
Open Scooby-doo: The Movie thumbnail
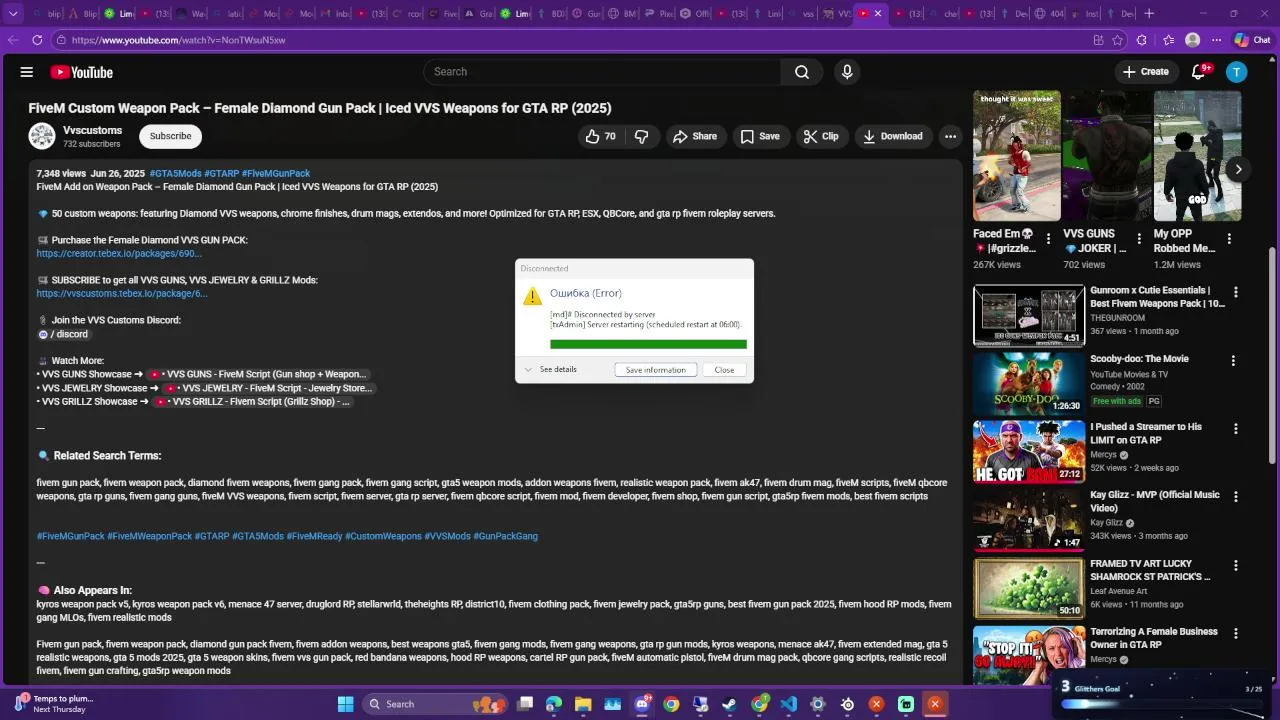(x=1029, y=383)
